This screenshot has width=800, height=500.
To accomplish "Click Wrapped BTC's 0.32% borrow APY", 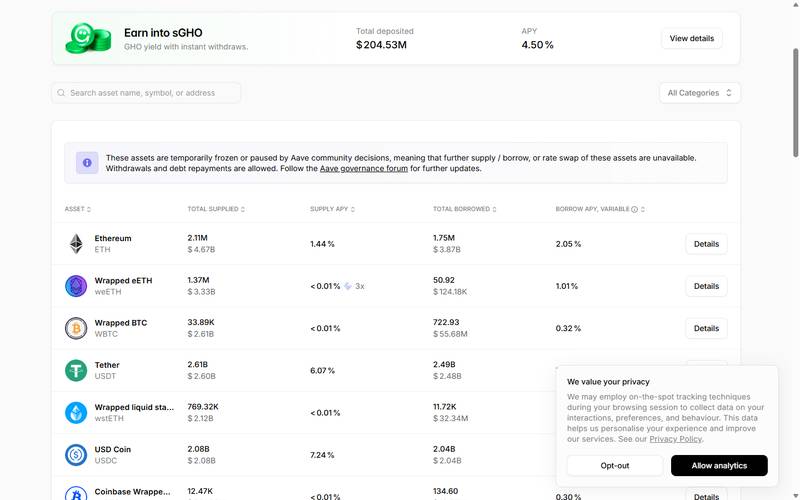I will click(x=568, y=329).
